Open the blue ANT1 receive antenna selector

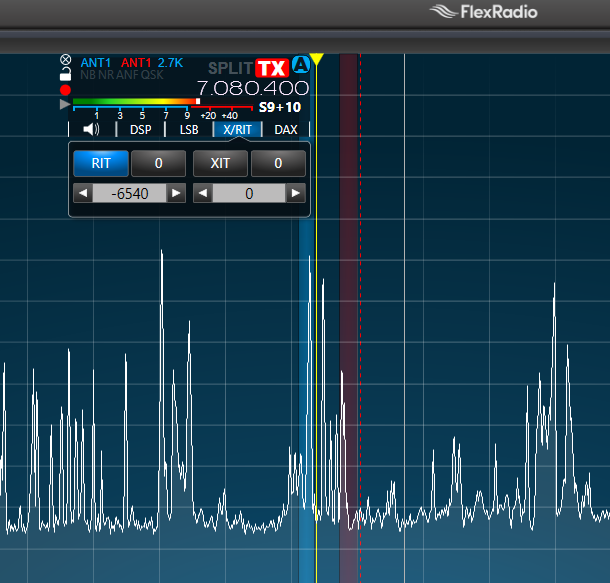[96, 63]
